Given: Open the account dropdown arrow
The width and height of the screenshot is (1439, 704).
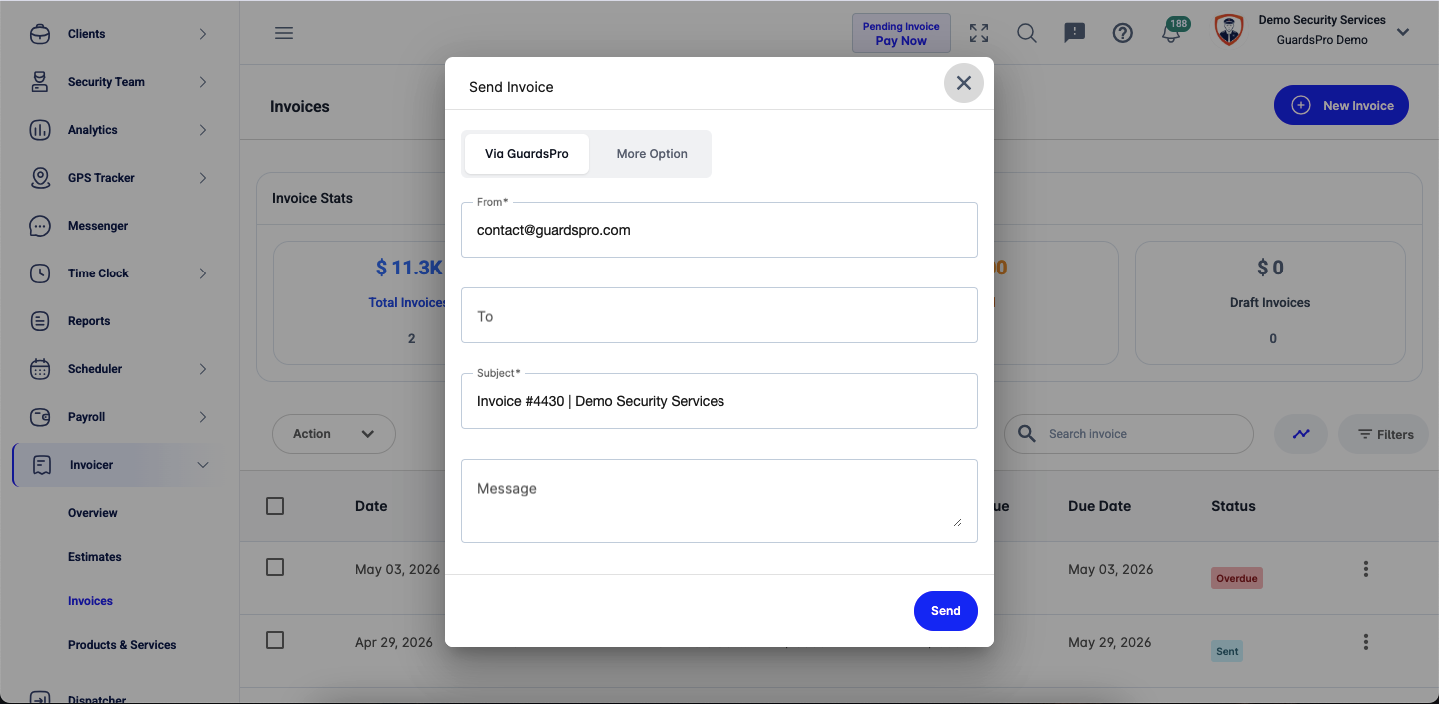Looking at the screenshot, I should [1403, 32].
